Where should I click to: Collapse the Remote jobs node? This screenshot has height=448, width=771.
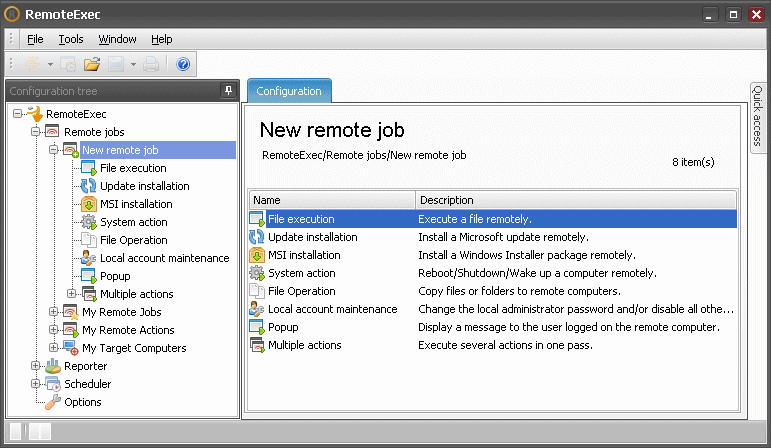coord(35,132)
